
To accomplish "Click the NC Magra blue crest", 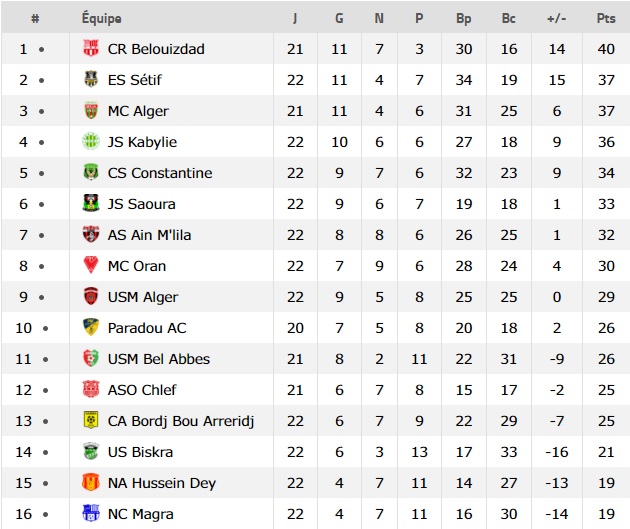I will coord(91,513).
